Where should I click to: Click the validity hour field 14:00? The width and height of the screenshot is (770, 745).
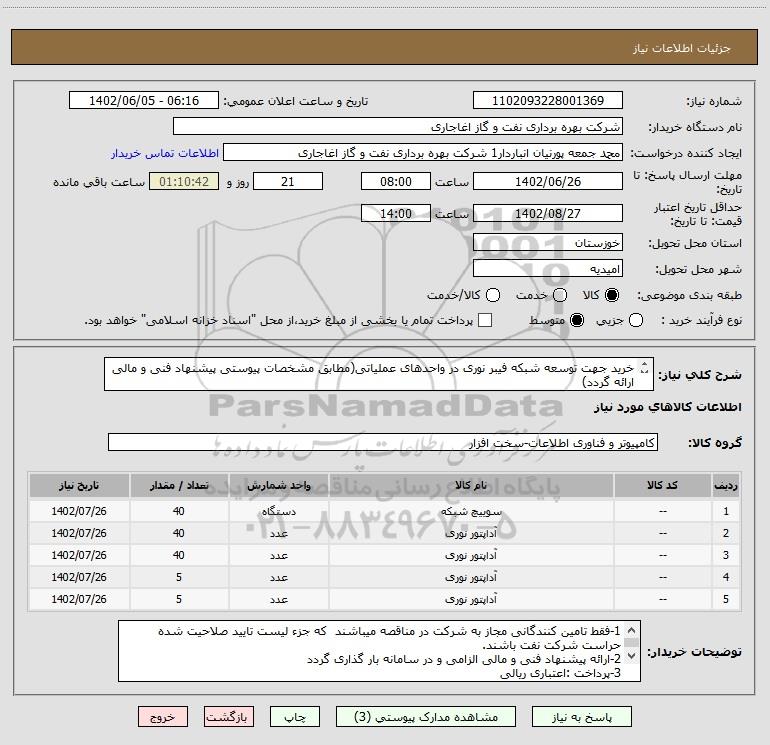pyautogui.click(x=396, y=213)
